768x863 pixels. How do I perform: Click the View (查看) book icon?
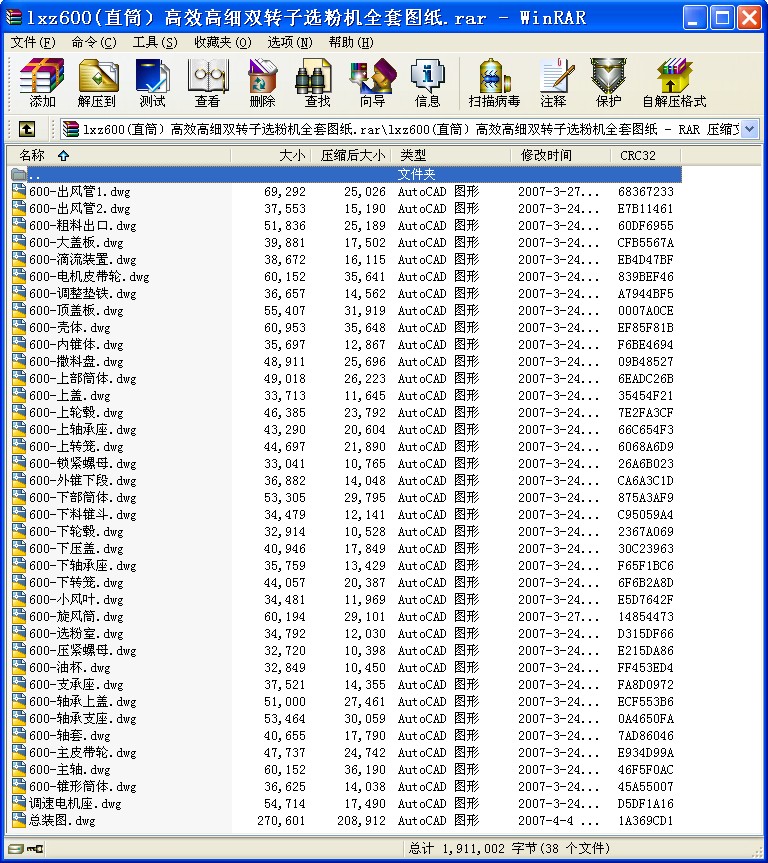[x=208, y=83]
